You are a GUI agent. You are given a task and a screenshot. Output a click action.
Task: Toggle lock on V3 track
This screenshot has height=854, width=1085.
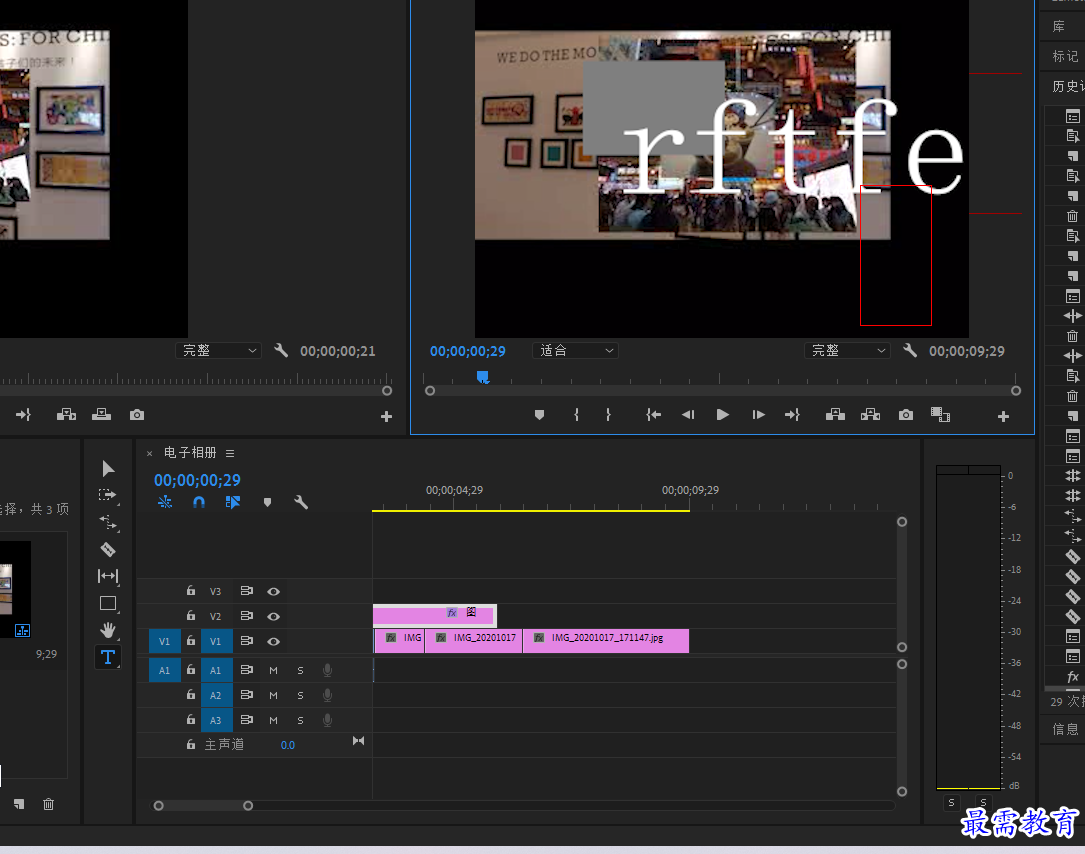tap(190, 590)
